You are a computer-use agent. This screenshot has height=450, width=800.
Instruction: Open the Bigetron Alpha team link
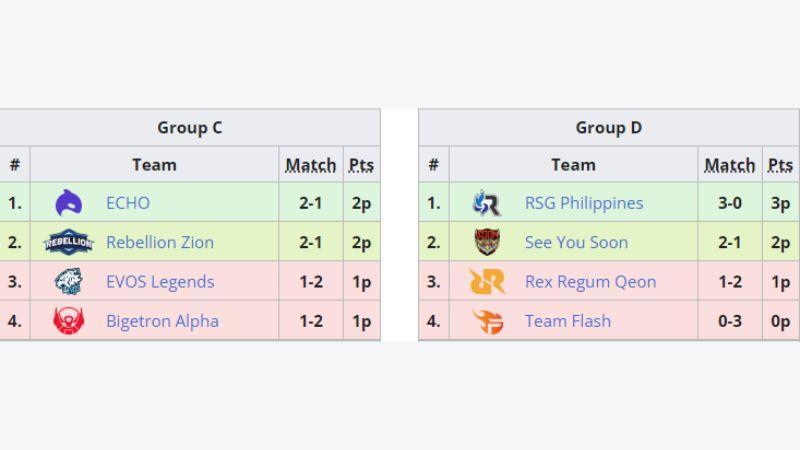(x=162, y=321)
